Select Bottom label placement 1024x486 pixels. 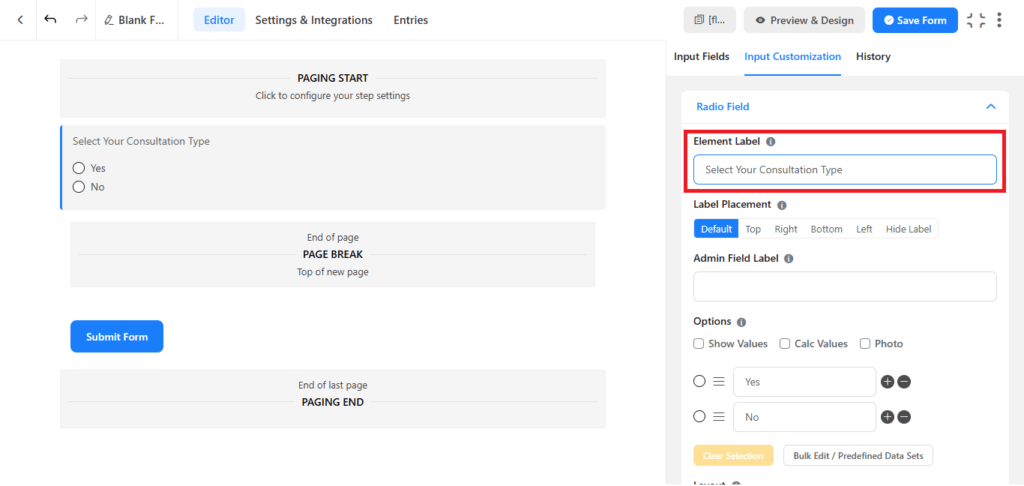826,229
